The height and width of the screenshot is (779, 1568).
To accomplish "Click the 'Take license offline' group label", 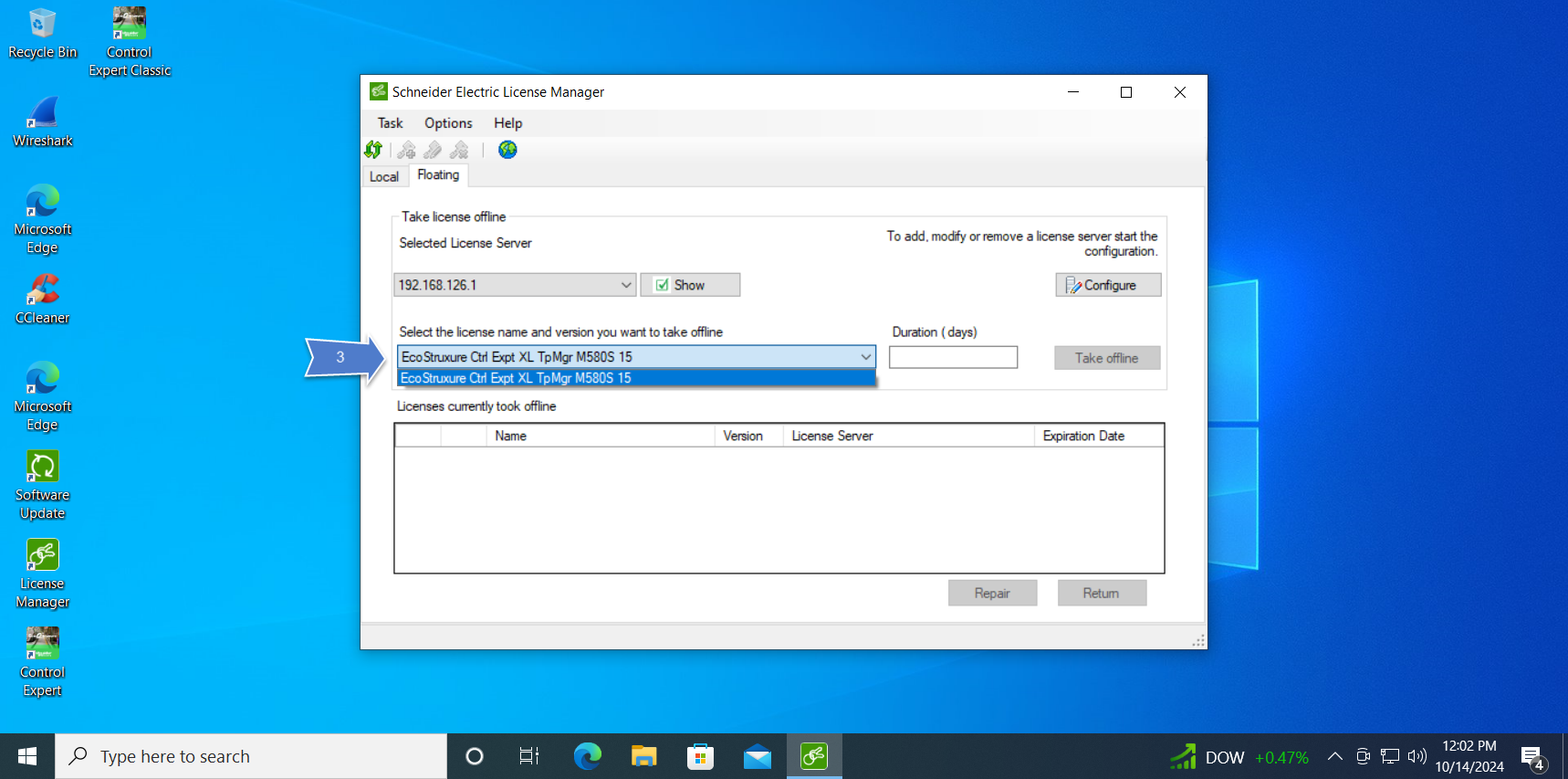I will [454, 216].
